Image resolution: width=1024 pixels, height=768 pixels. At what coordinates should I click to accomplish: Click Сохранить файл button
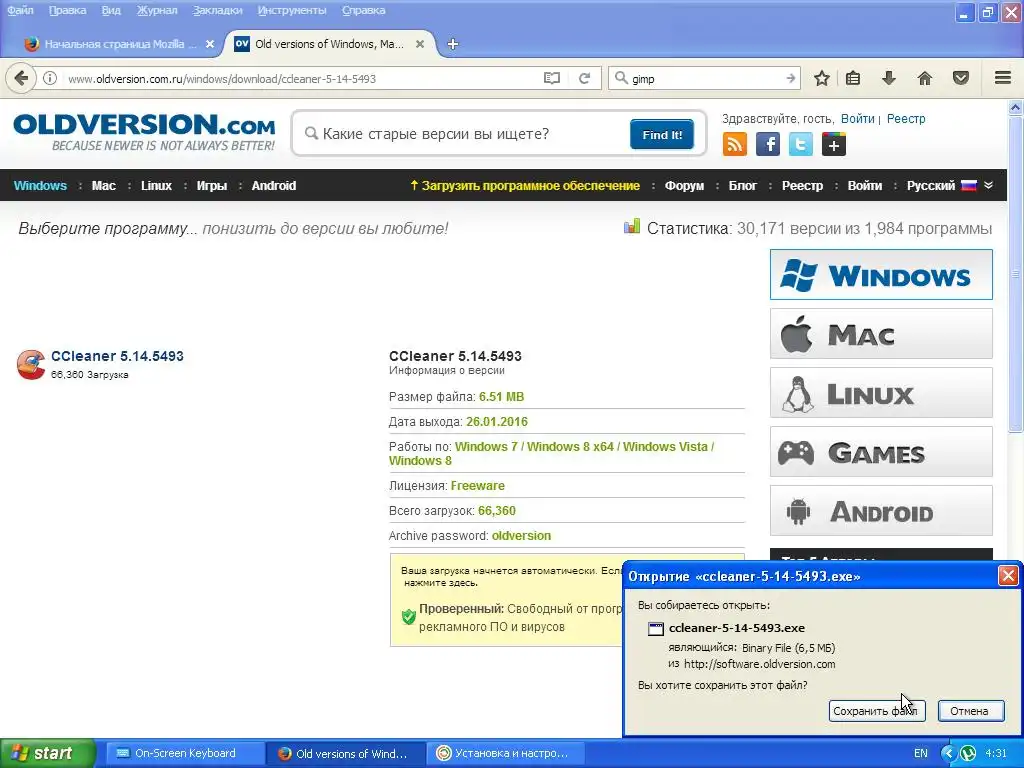coord(876,711)
